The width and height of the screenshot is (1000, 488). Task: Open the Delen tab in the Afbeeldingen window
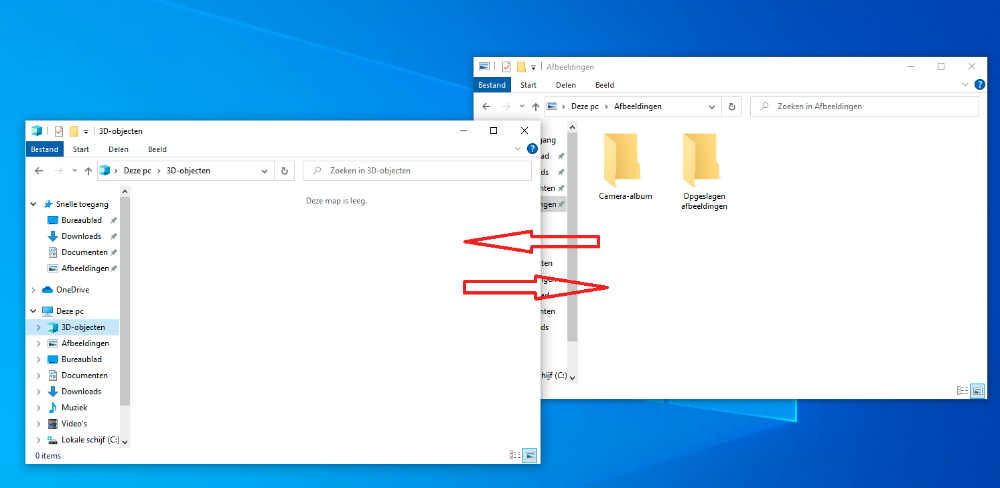tap(566, 85)
